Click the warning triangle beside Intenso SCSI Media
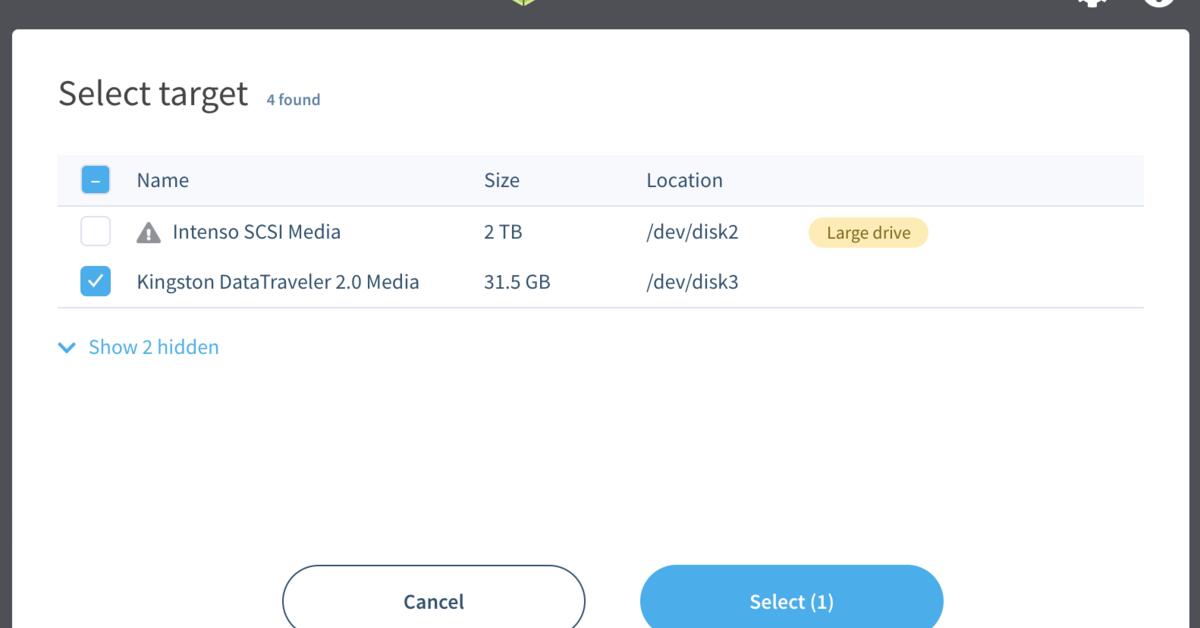The image size is (1200, 628). [148, 233]
